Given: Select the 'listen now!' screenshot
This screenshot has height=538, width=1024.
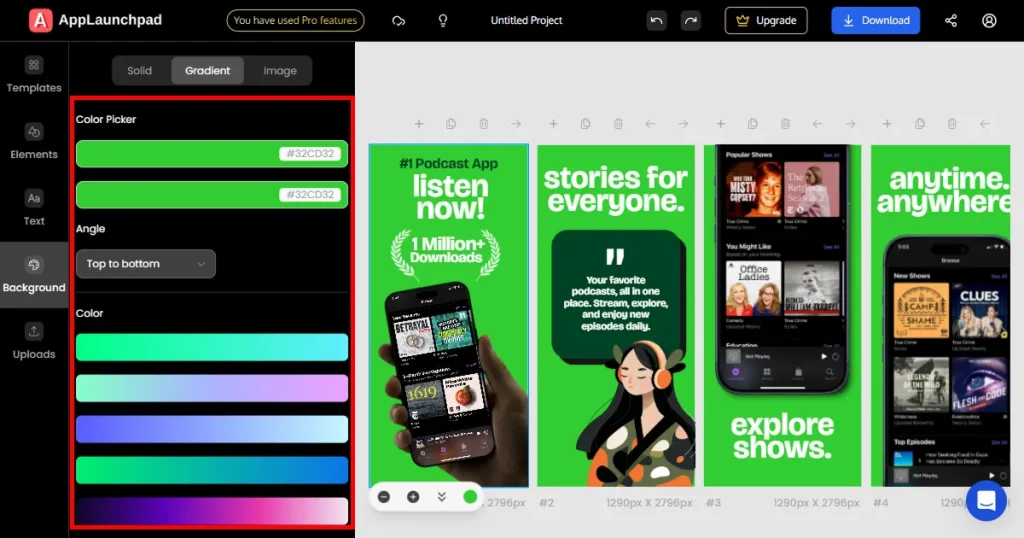Looking at the screenshot, I should click(449, 315).
